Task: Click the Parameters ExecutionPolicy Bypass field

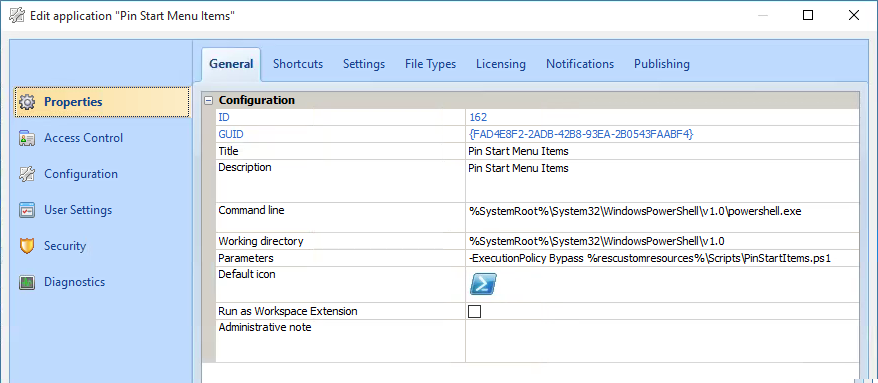Action: (662, 258)
